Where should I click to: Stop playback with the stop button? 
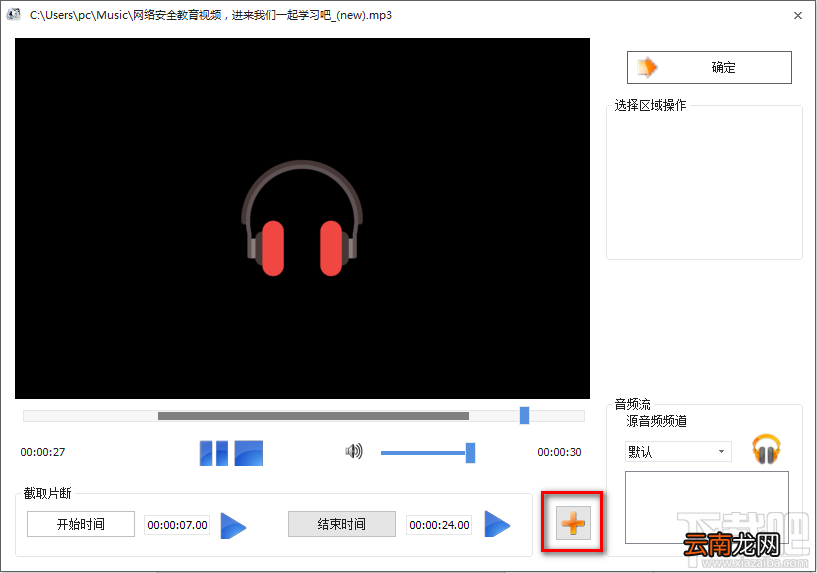pos(249,453)
